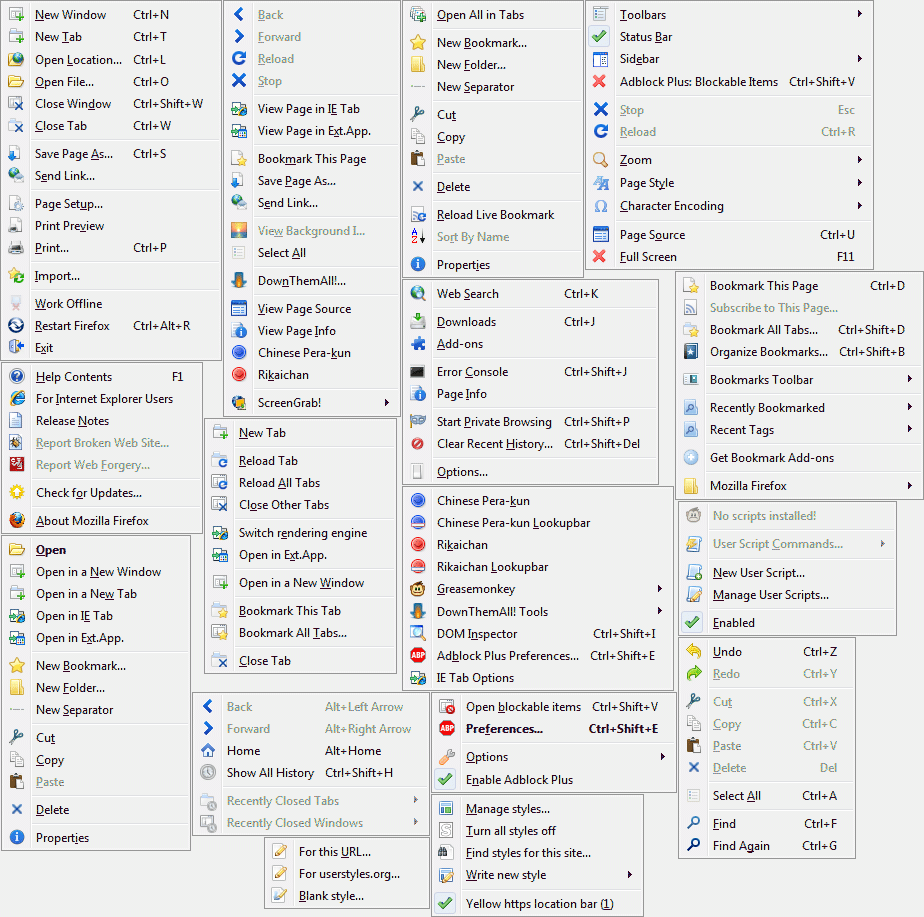Click the Find magnifier icon in the Edit menu
This screenshot has height=917, width=924.
(x=694, y=823)
